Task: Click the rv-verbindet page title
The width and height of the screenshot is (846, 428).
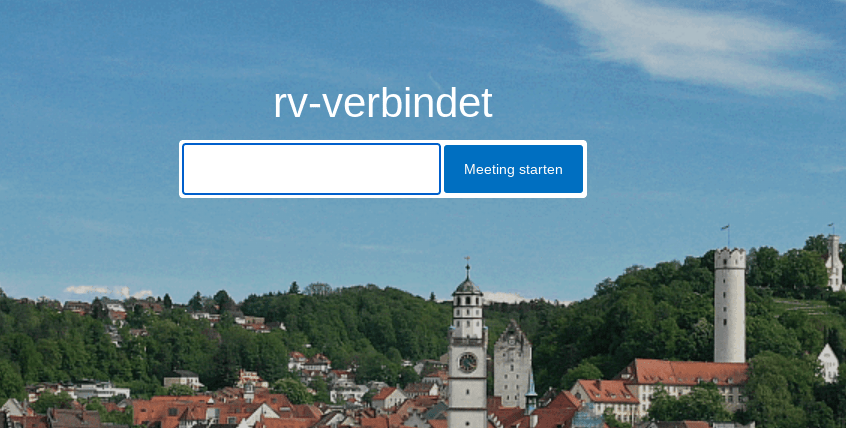Action: (x=383, y=104)
